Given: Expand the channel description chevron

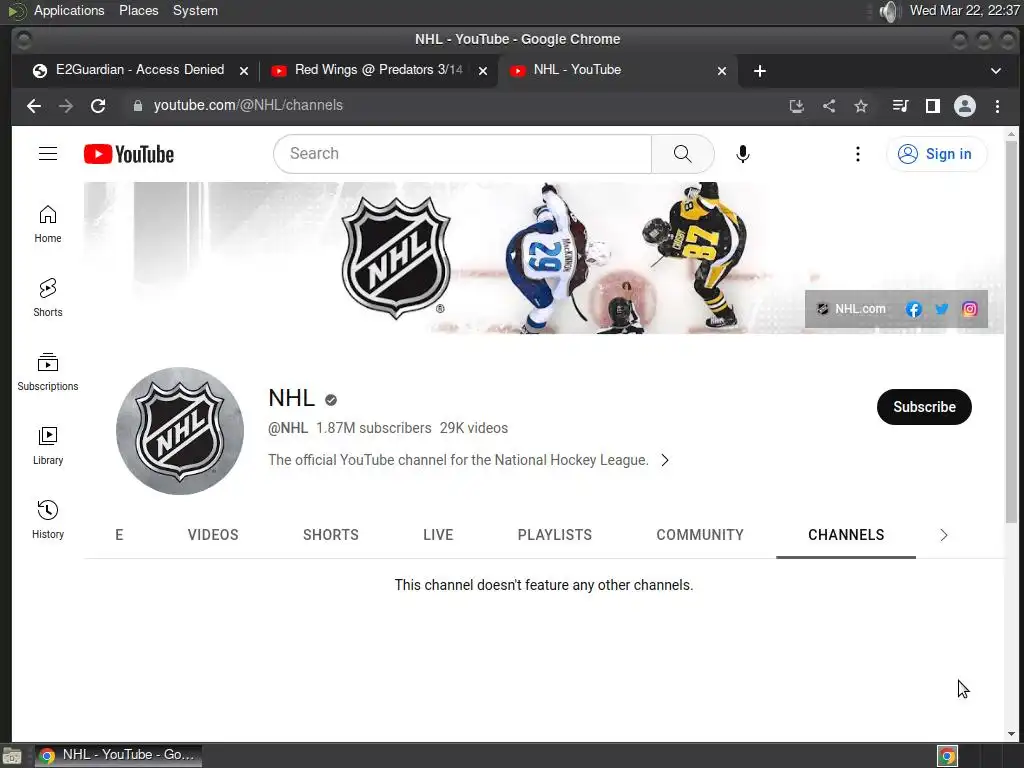Looking at the screenshot, I should pyautogui.click(x=665, y=460).
